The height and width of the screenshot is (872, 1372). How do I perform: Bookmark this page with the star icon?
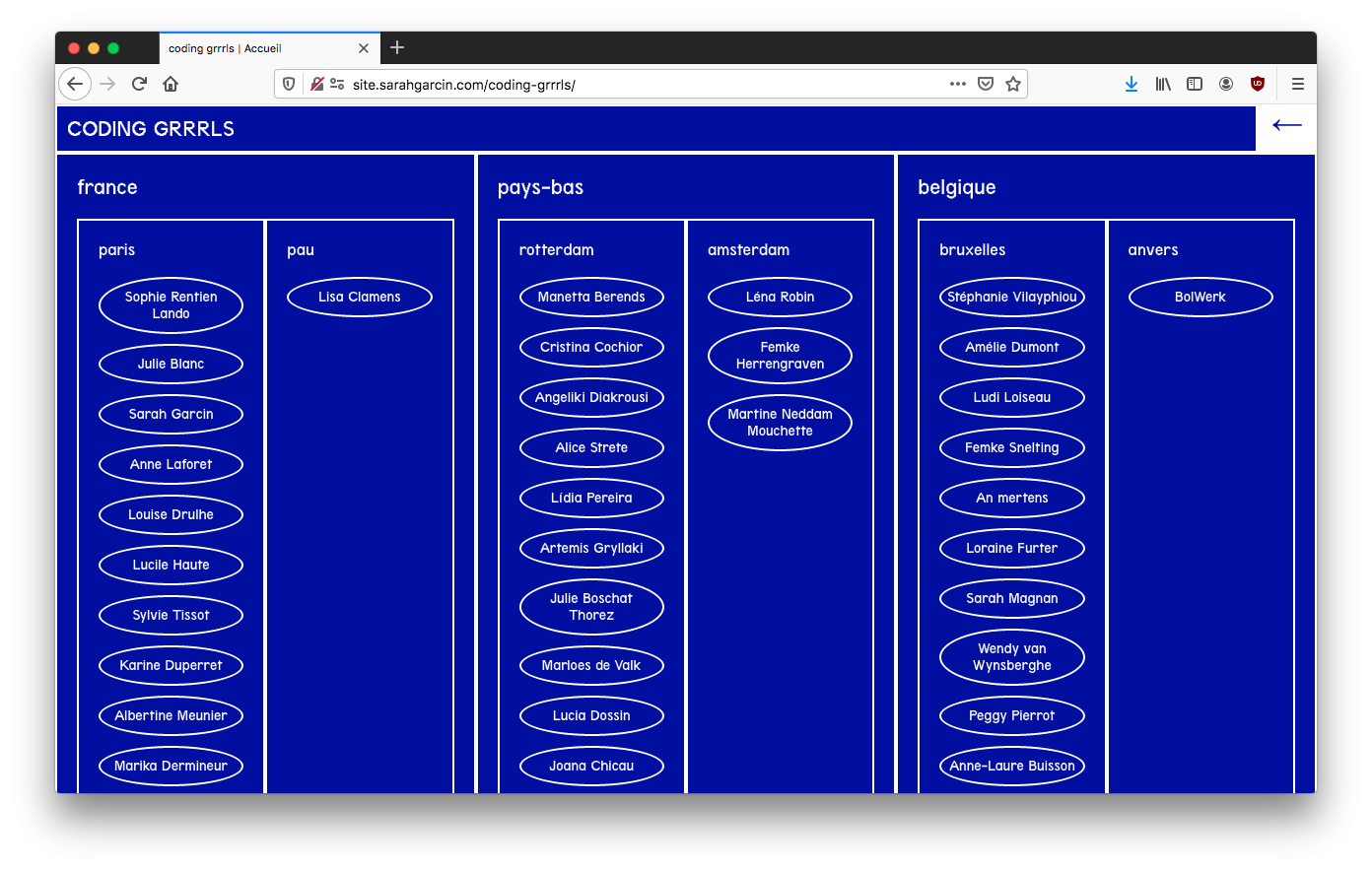click(1012, 84)
